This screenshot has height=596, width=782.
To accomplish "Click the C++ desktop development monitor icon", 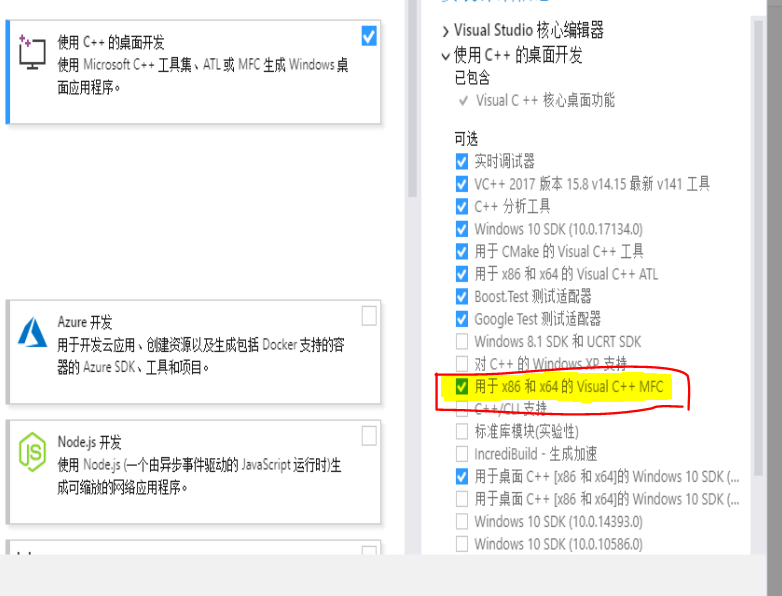I will [32, 52].
